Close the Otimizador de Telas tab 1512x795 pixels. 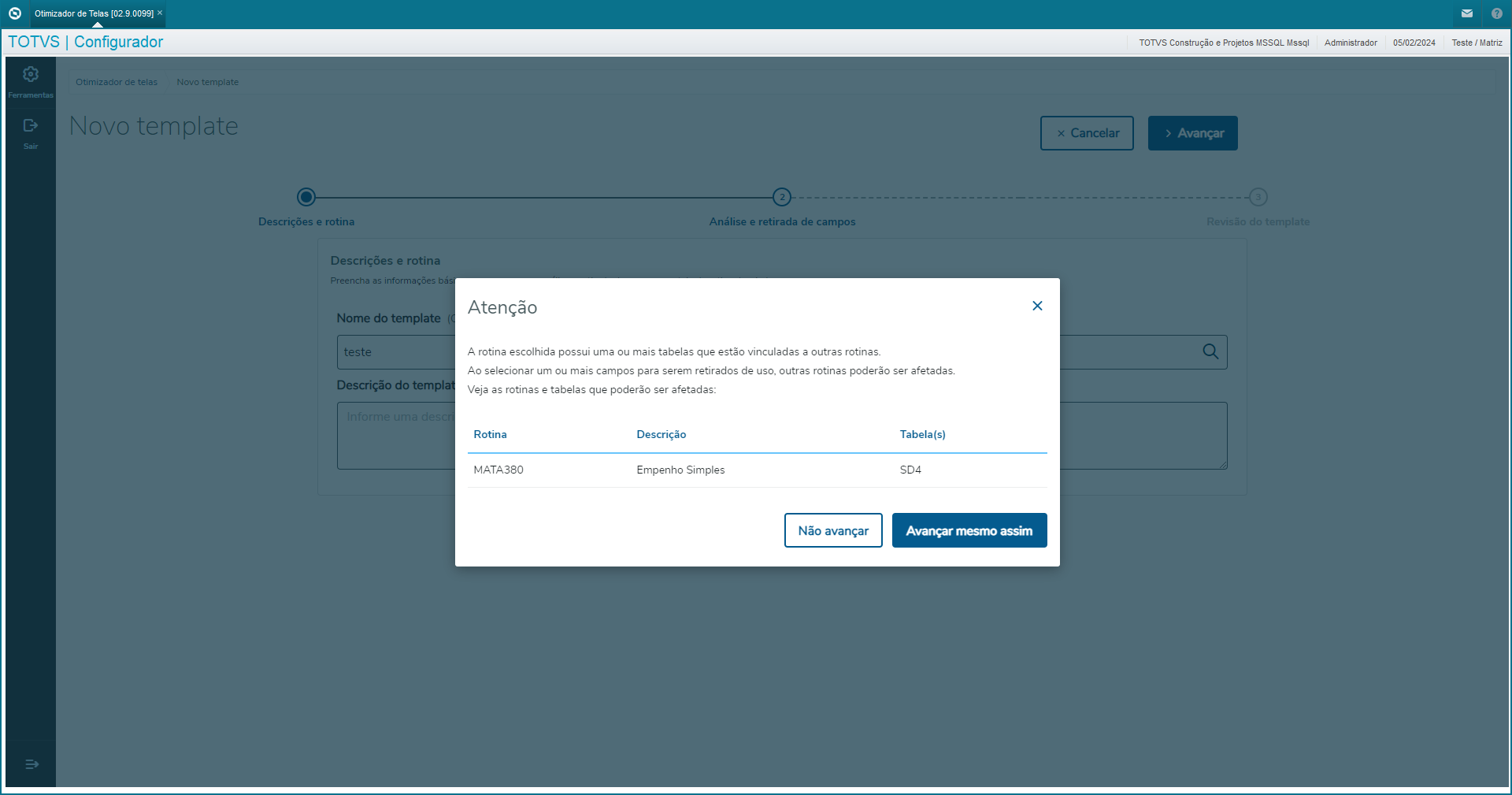(160, 13)
